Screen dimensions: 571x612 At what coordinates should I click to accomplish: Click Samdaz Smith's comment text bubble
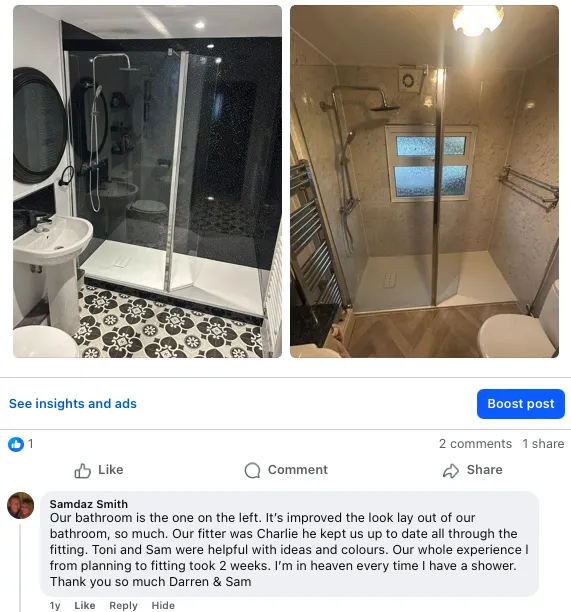tap(289, 544)
